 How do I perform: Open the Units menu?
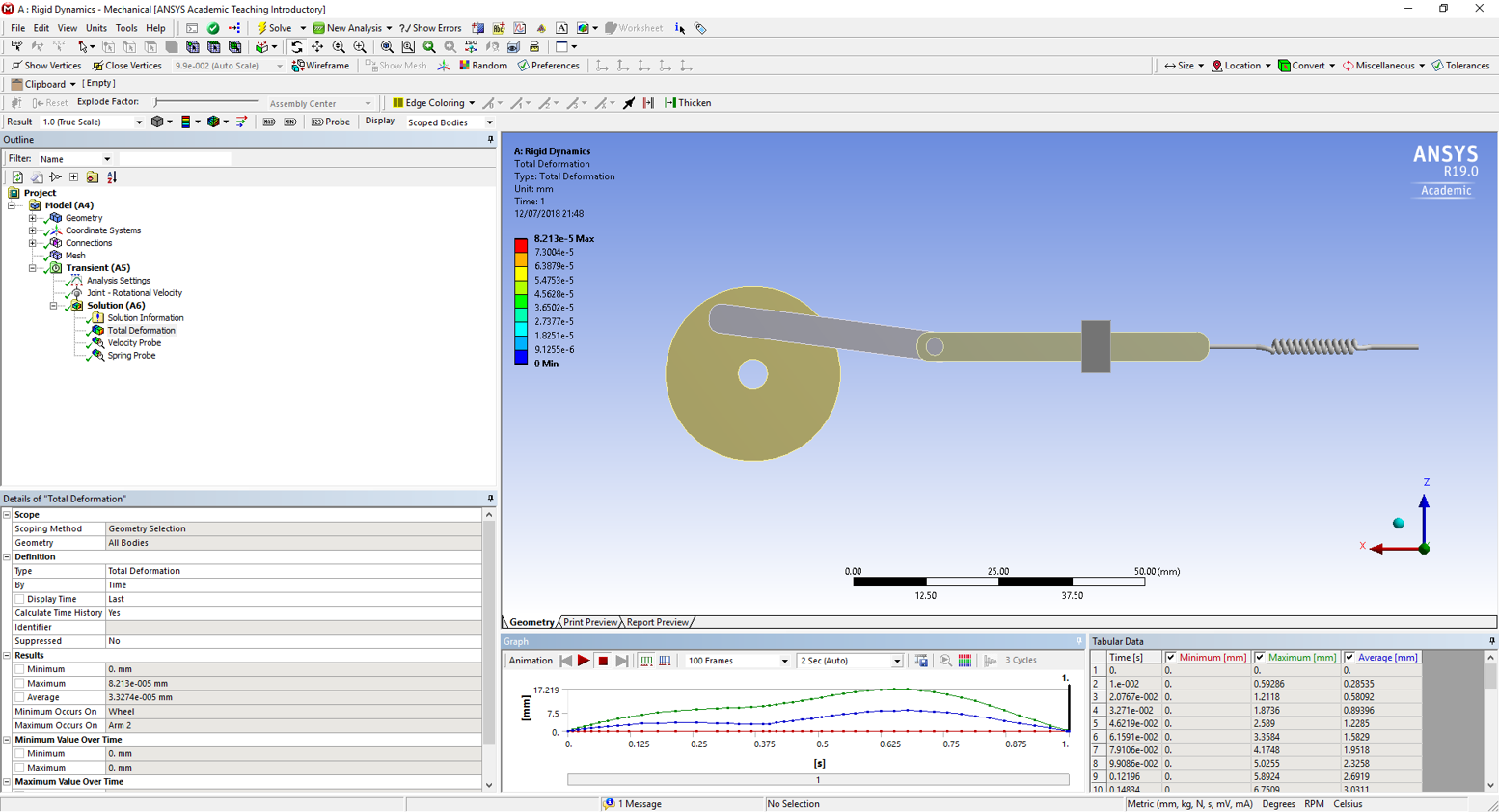point(96,28)
